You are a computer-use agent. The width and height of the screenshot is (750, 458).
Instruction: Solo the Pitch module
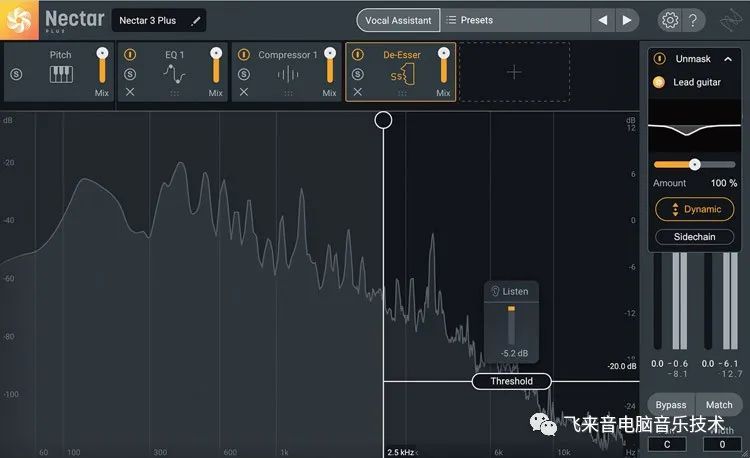tap(16, 74)
